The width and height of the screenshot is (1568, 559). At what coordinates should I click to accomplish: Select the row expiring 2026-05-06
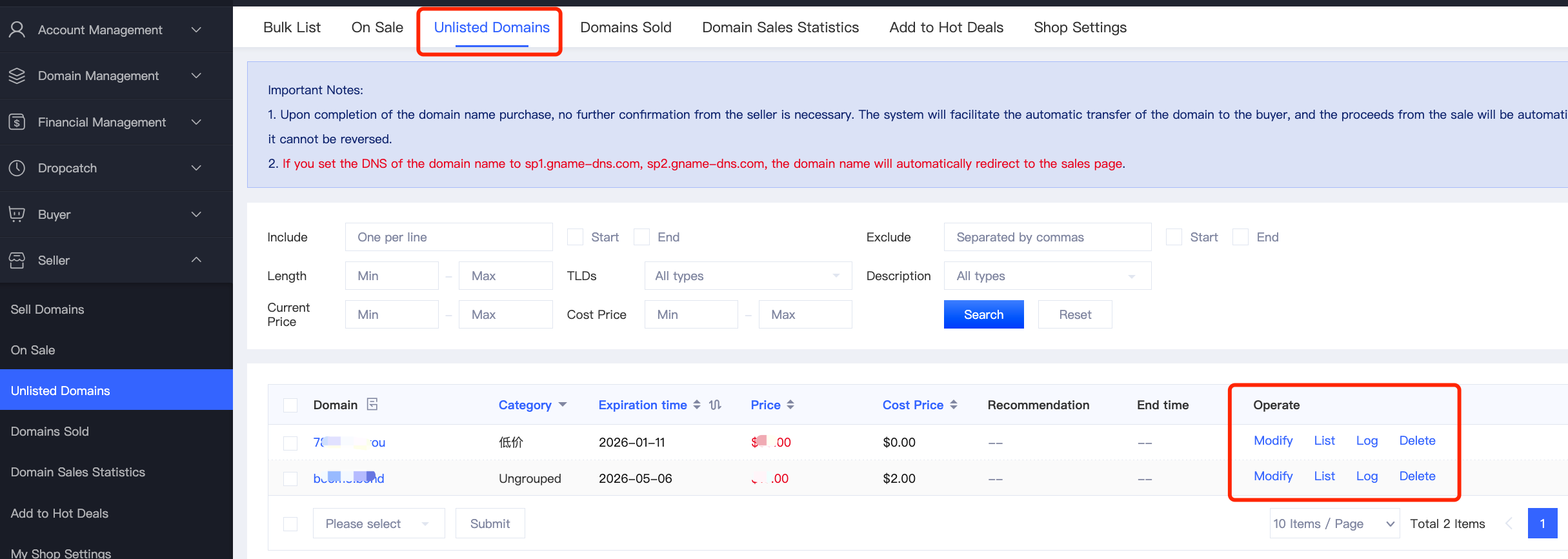pyautogui.click(x=290, y=478)
